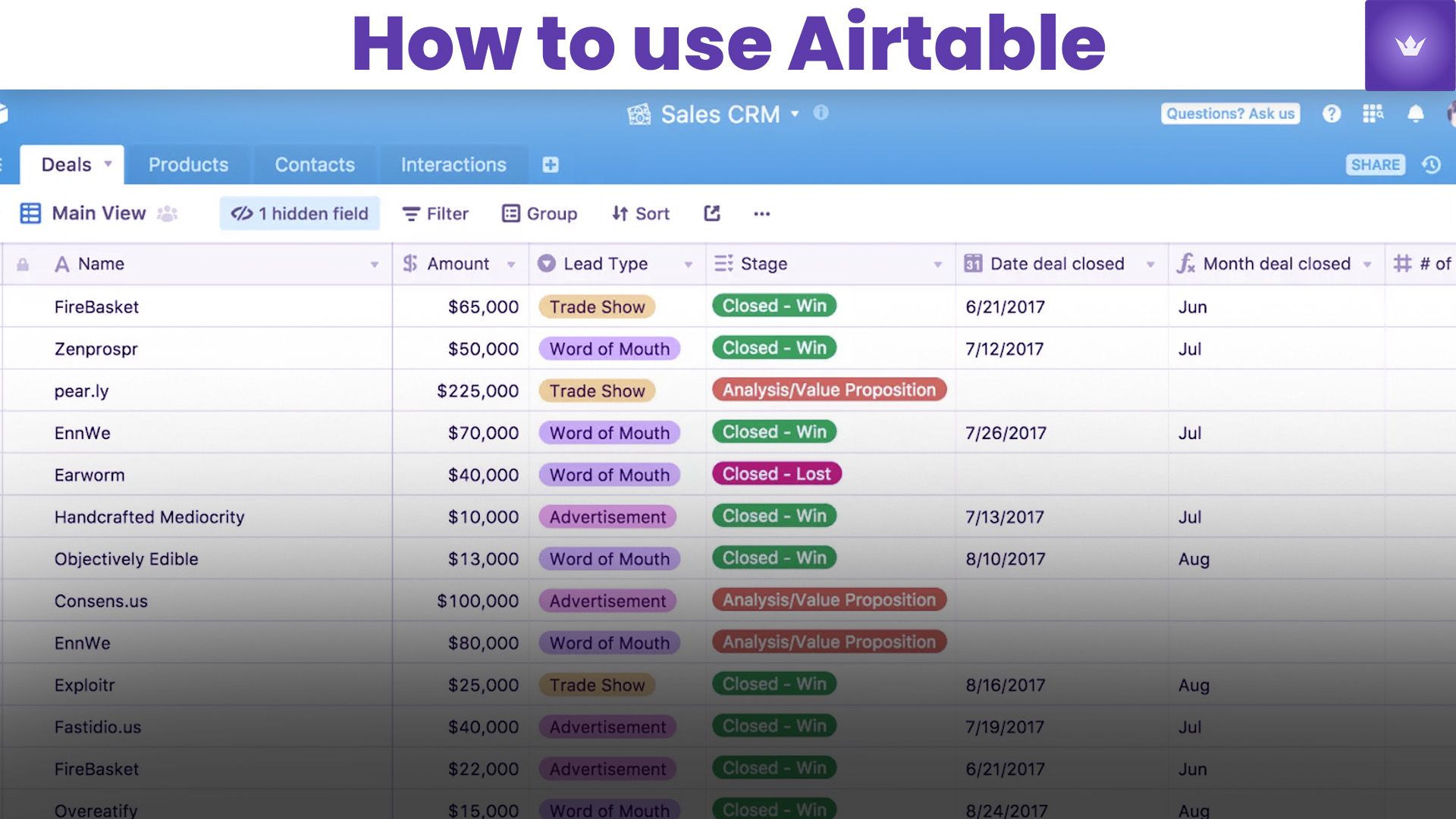
Task: Select the Earworm name cell
Action: click(197, 475)
